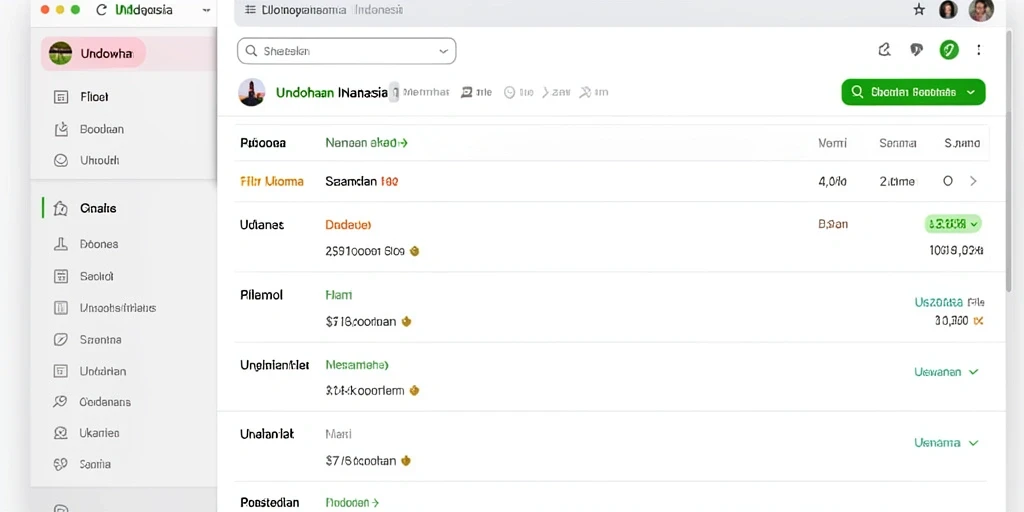
Task: Open the chevron on the green button
Action: [x=970, y=92]
